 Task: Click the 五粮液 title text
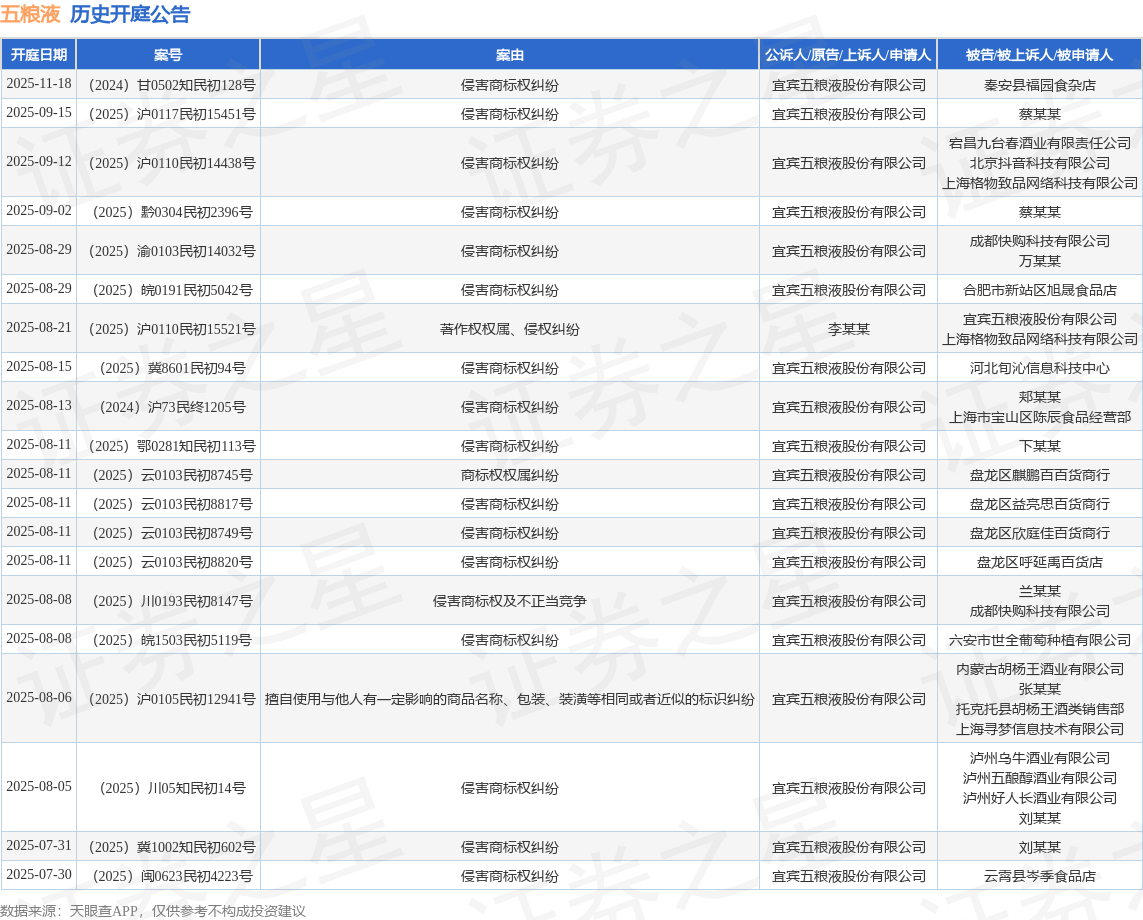pyautogui.click(x=31, y=14)
